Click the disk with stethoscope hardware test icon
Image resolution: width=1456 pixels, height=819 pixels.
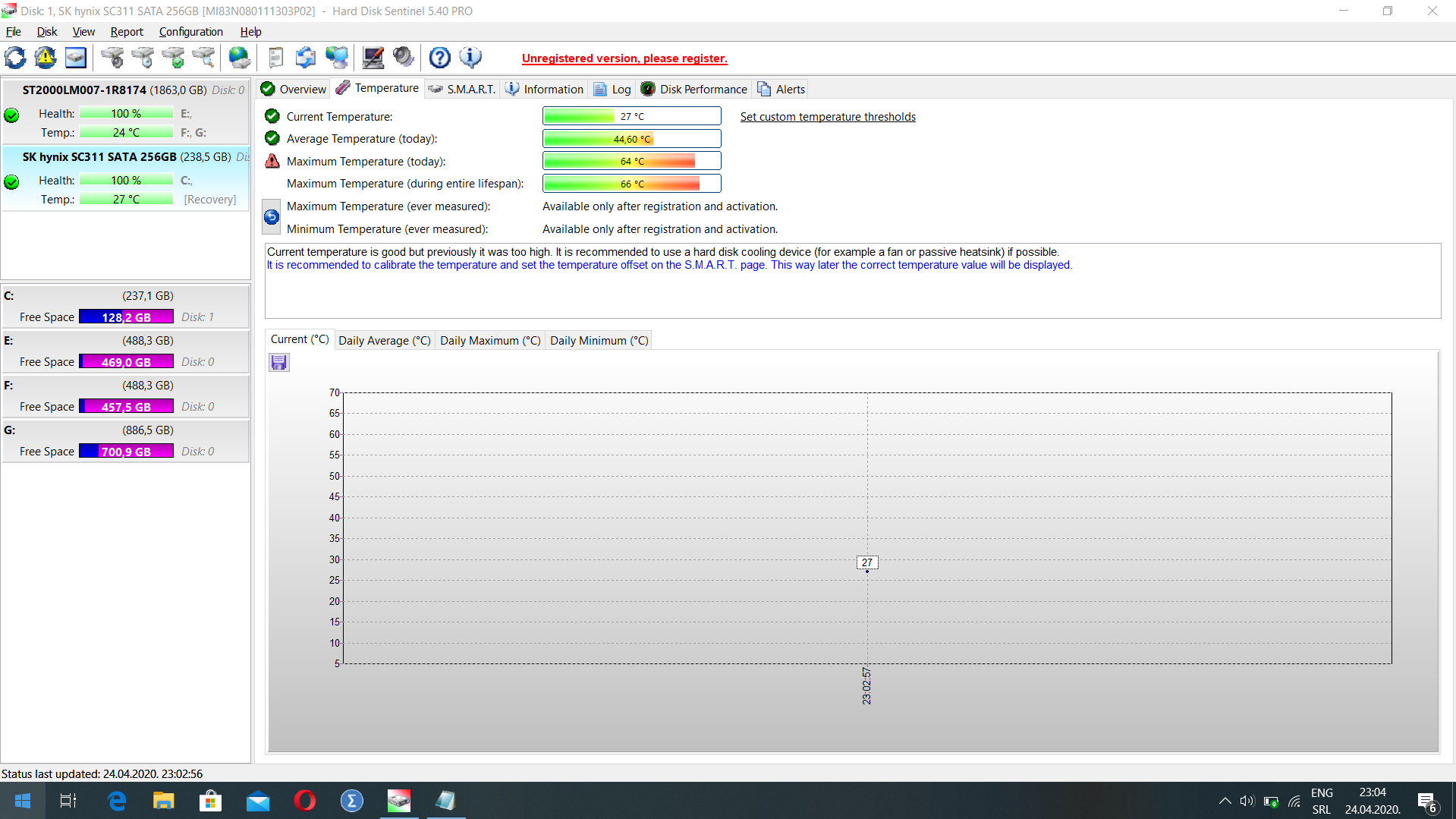(112, 58)
